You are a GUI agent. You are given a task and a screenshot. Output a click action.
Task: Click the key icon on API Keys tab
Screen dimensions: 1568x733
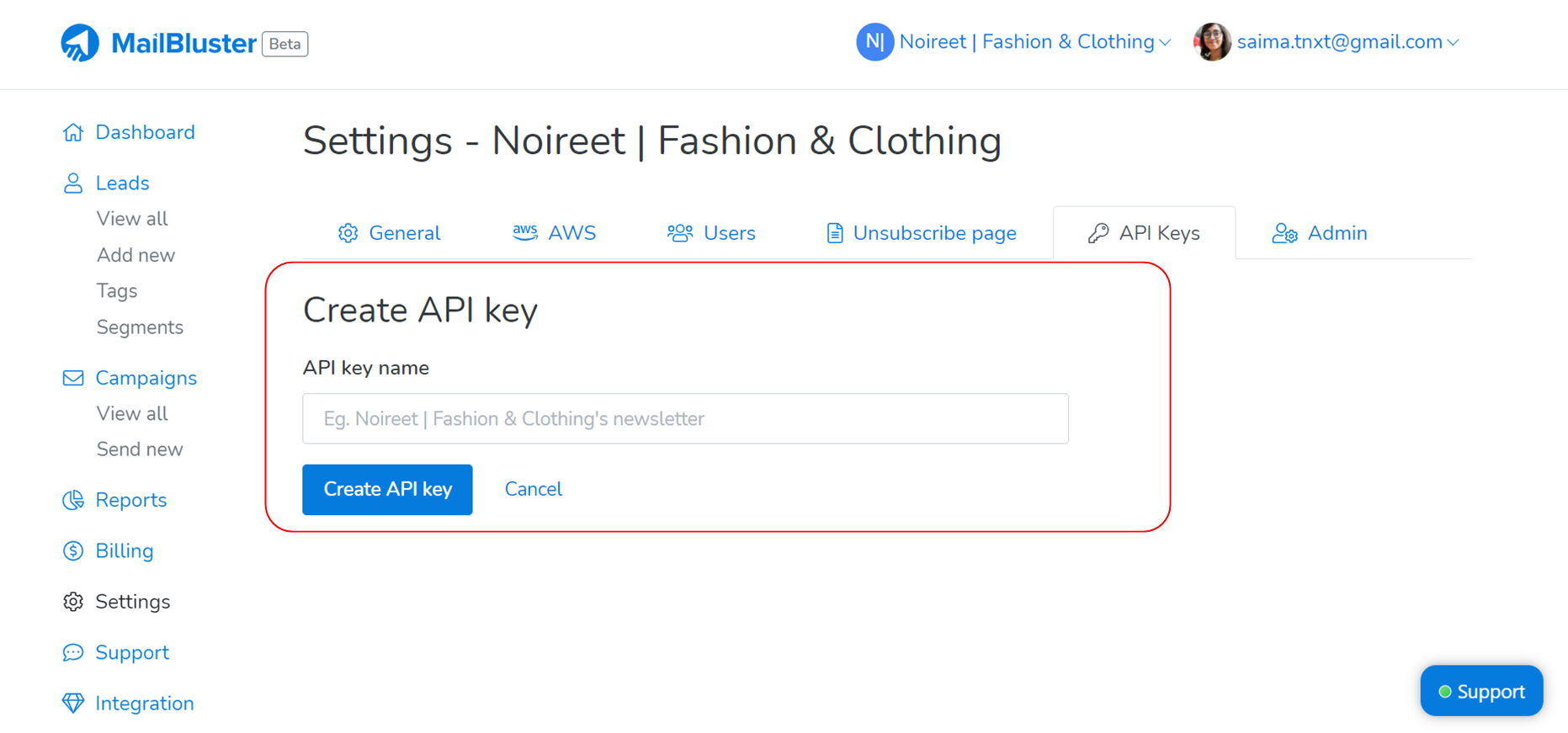[1098, 233]
